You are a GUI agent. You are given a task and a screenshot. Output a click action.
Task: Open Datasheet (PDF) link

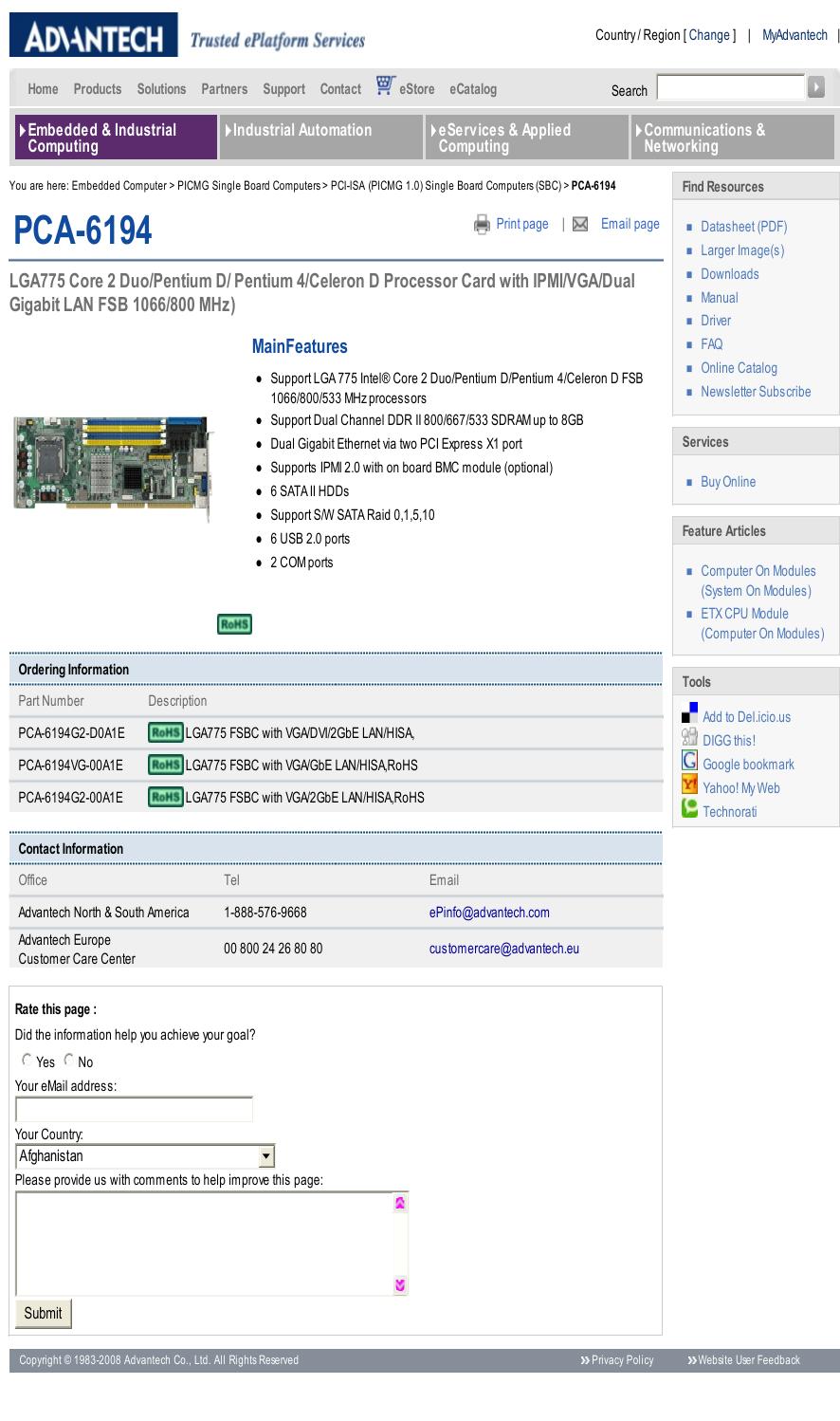(x=743, y=227)
